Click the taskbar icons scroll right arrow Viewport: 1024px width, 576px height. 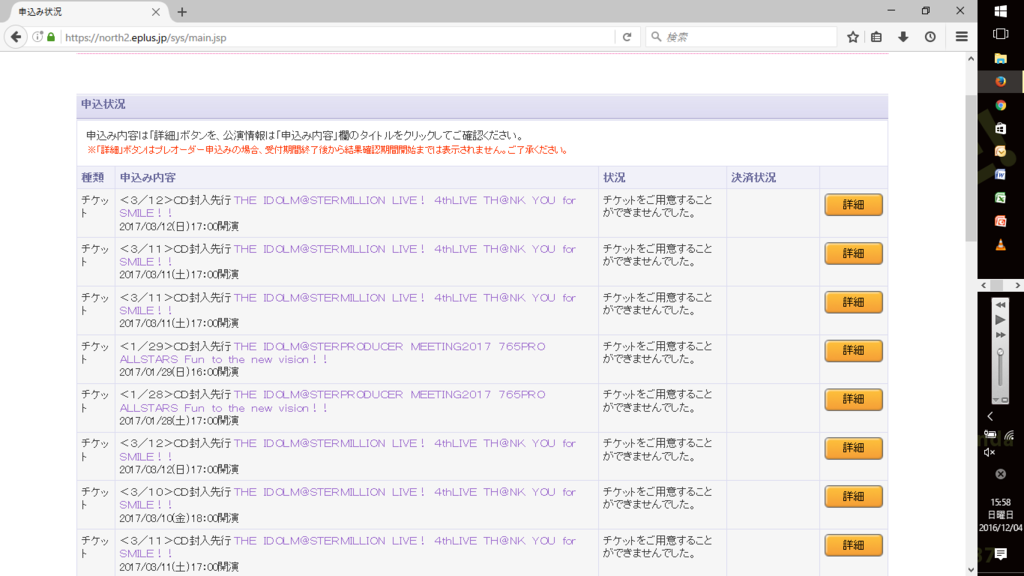click(x=1017, y=285)
